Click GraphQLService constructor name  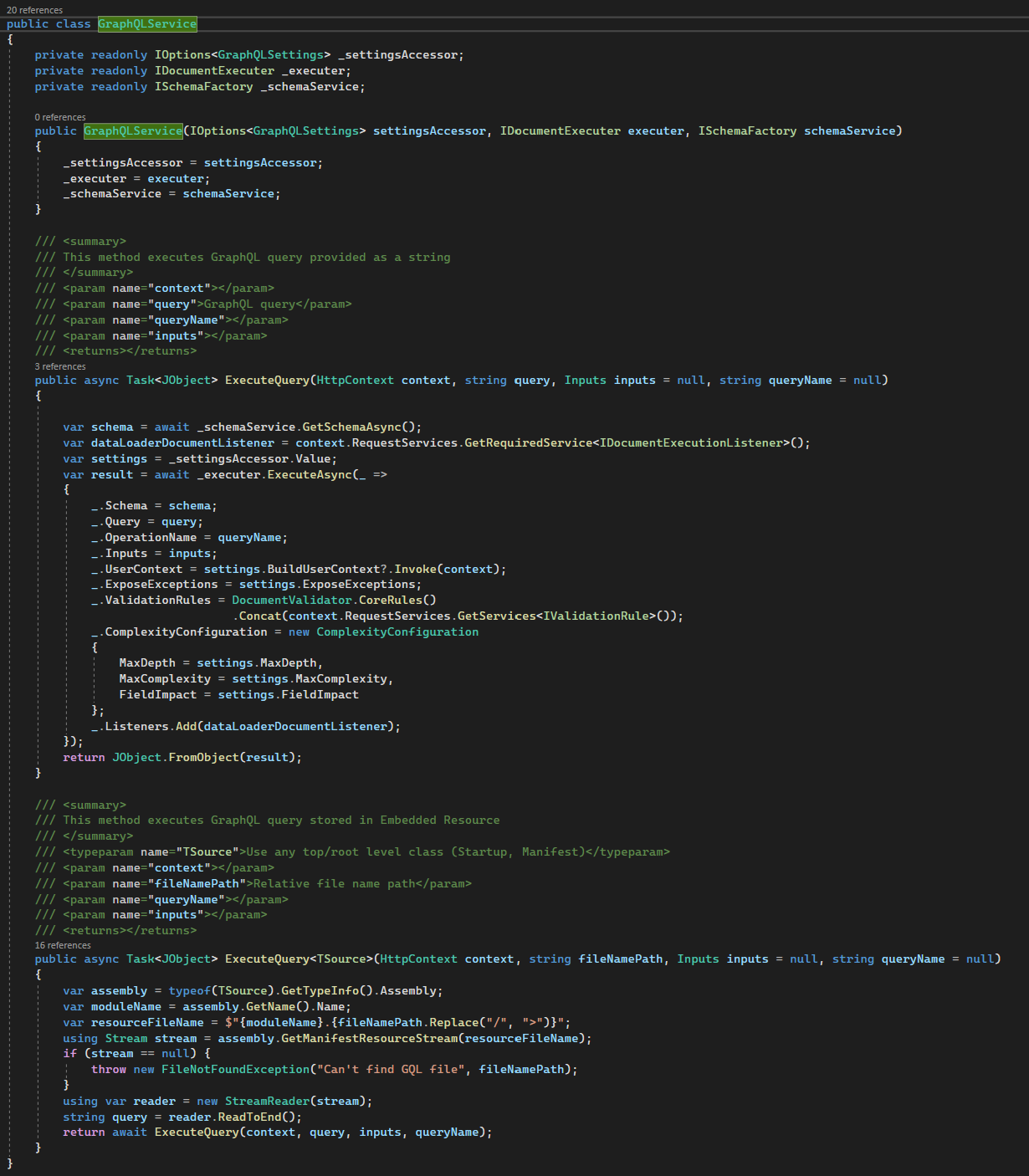[x=133, y=131]
